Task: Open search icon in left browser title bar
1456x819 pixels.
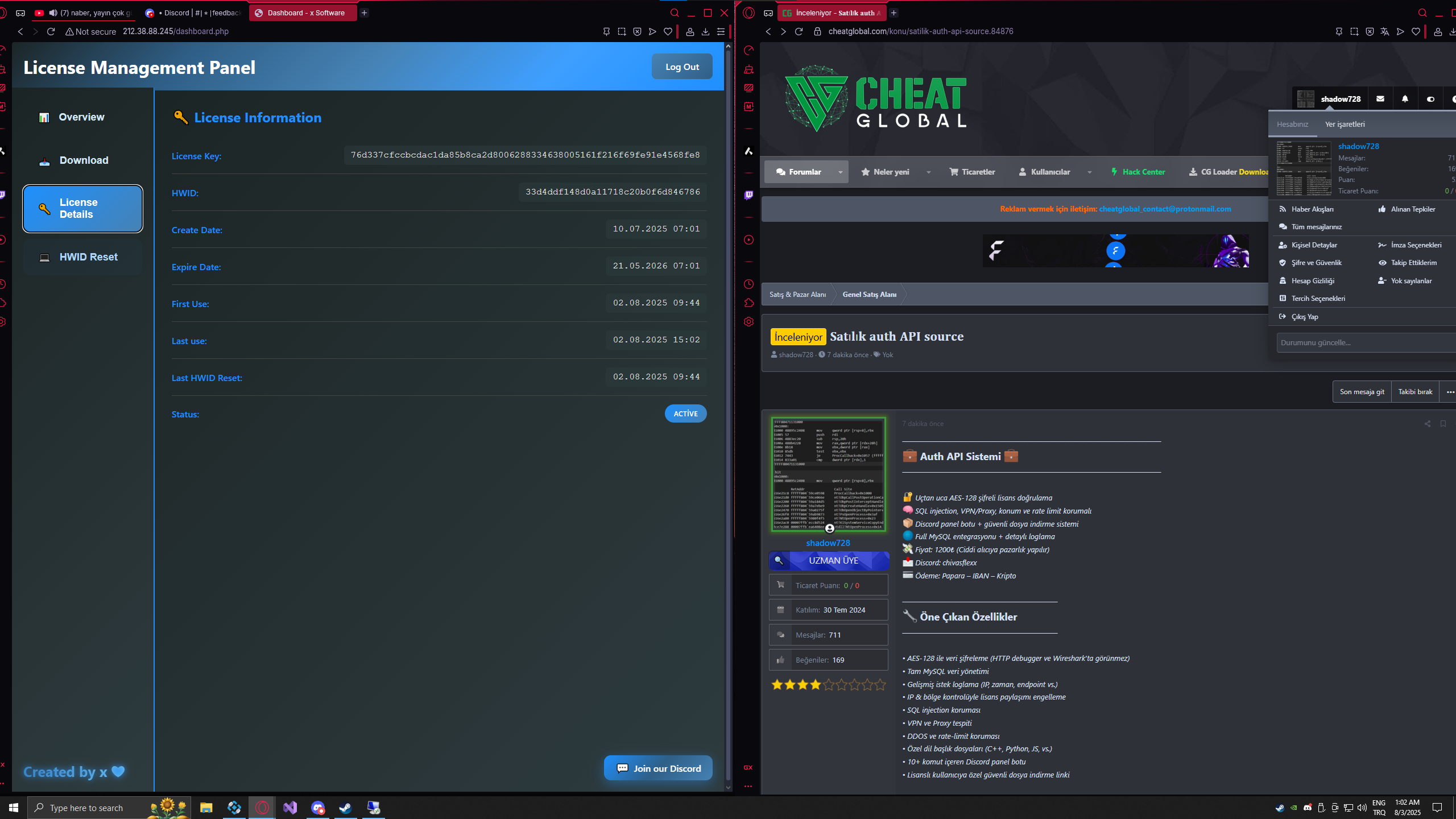Action: pyautogui.click(x=675, y=13)
